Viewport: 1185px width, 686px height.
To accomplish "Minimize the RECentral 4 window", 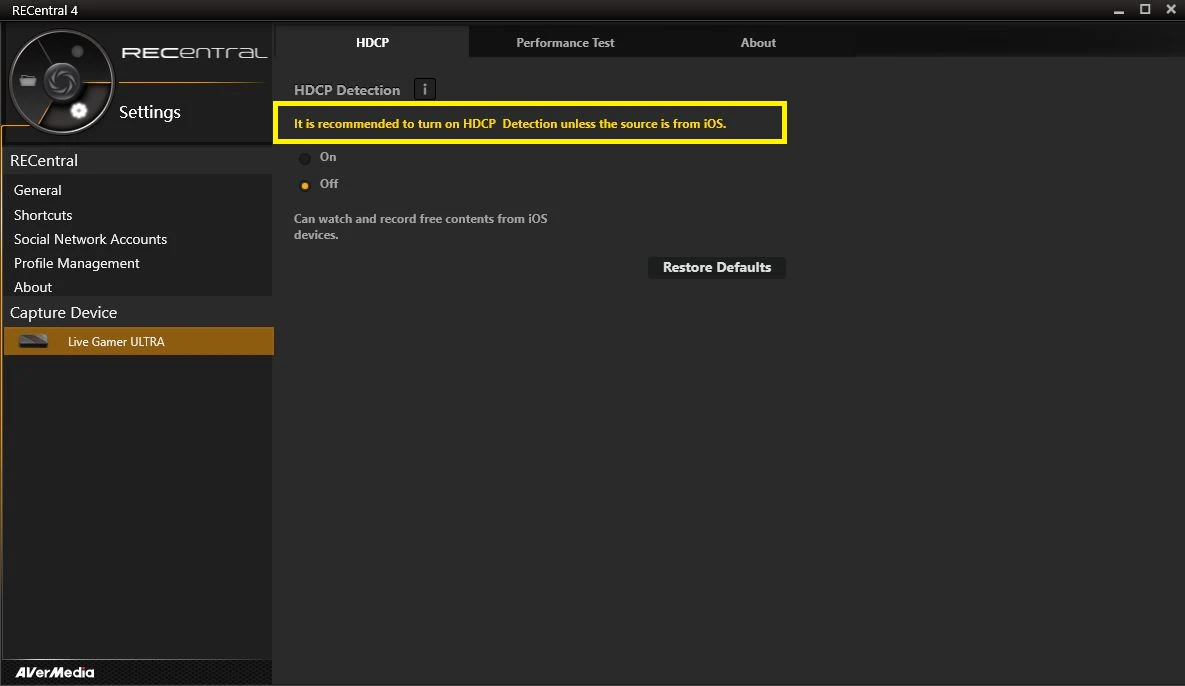I will coord(1118,11).
